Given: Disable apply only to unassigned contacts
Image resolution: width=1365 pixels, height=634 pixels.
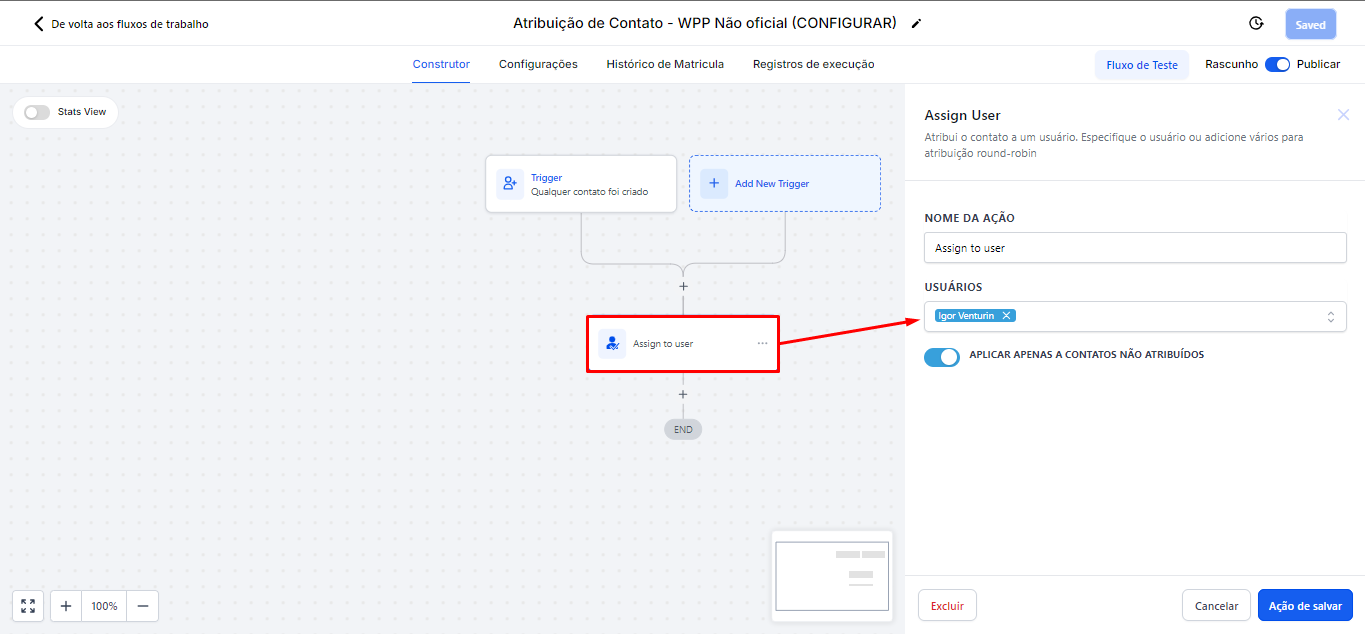Looking at the screenshot, I should (x=941, y=357).
